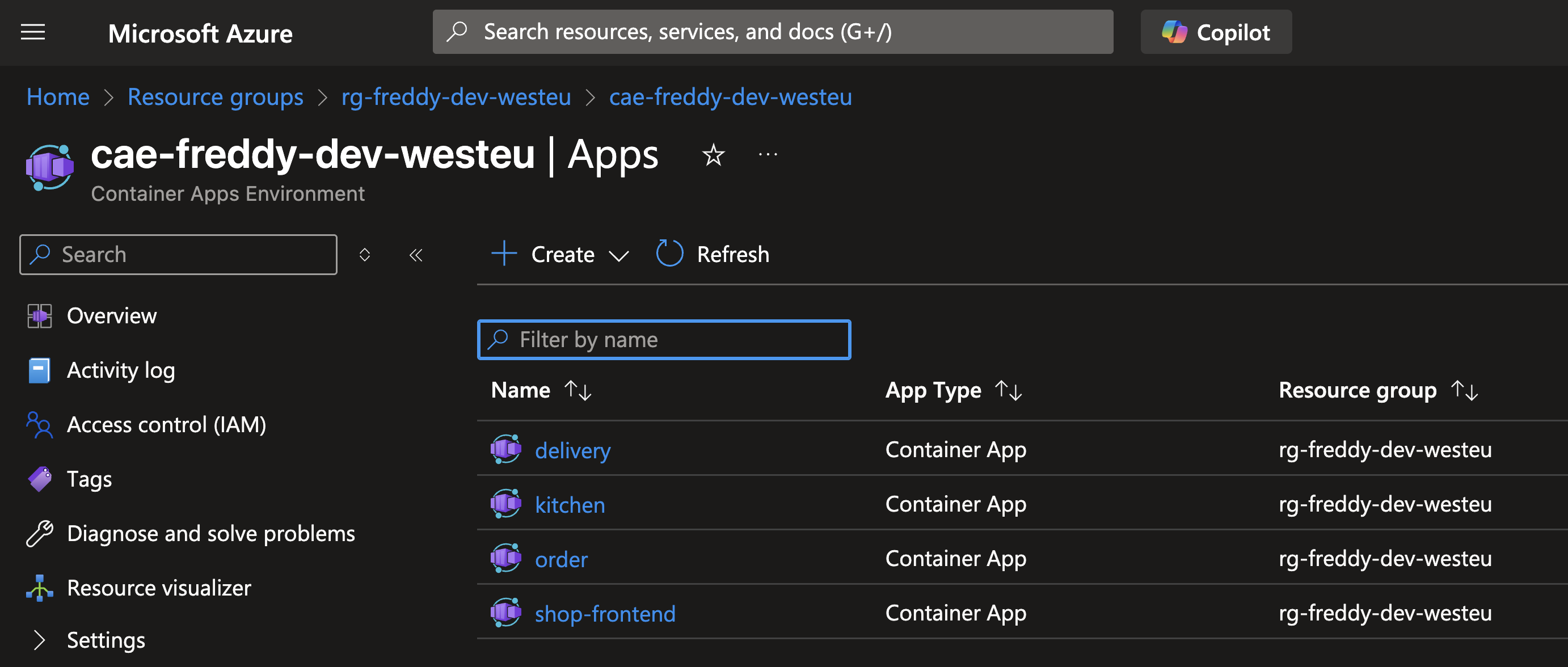Click the Refresh circular arrow icon
Screen dimensions: 1568x667
click(669, 253)
